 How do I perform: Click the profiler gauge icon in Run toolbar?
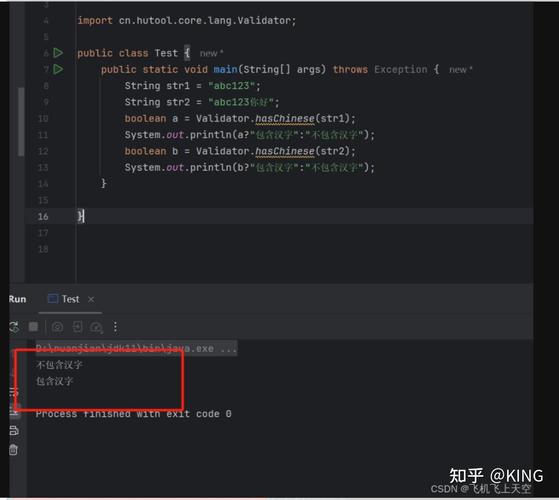click(x=96, y=327)
